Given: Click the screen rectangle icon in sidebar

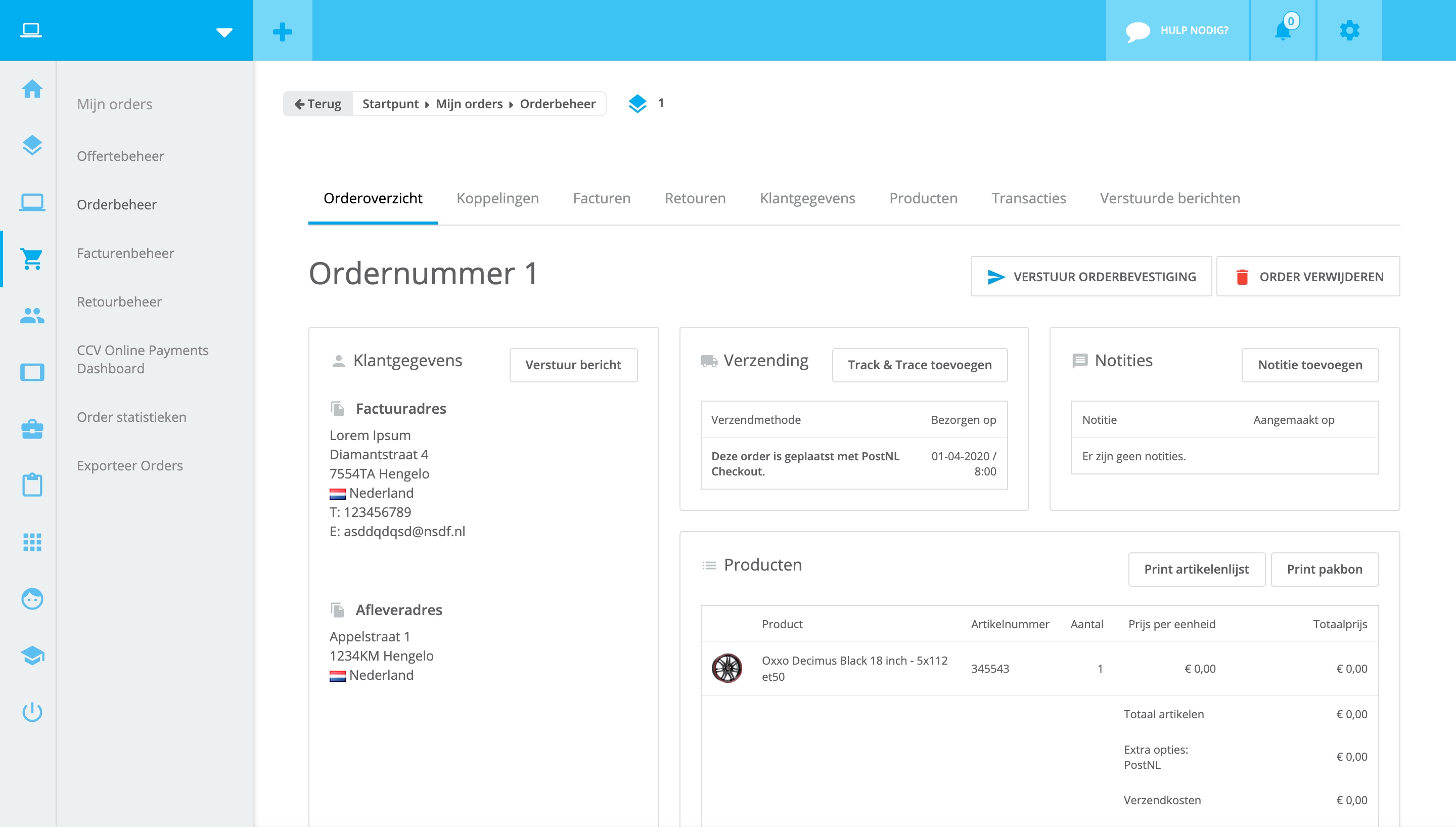Looking at the screenshot, I should (32, 373).
